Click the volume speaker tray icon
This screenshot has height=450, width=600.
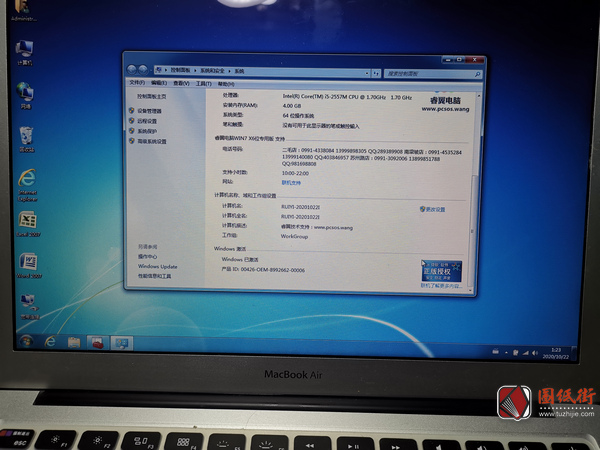(x=535, y=353)
